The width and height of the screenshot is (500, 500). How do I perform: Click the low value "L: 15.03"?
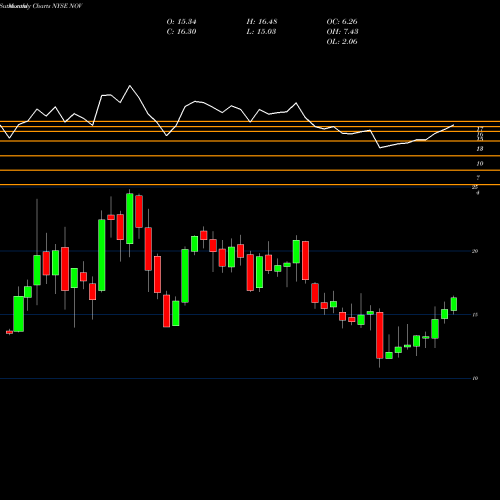point(261,32)
